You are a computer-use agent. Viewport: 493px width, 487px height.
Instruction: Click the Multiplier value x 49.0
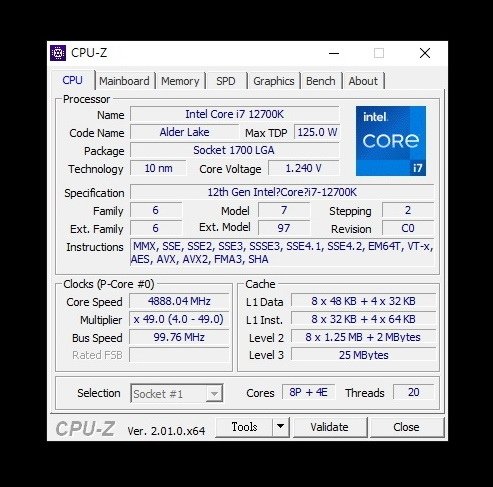point(179,319)
